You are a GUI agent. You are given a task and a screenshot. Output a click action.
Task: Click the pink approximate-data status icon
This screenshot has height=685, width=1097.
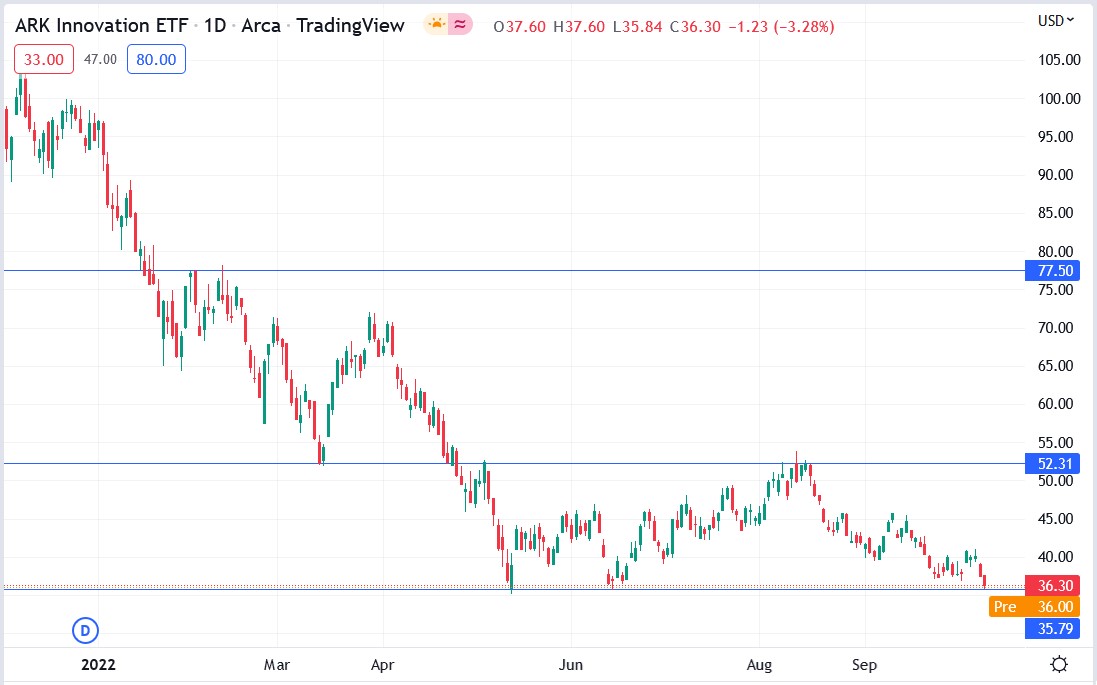[x=461, y=25]
